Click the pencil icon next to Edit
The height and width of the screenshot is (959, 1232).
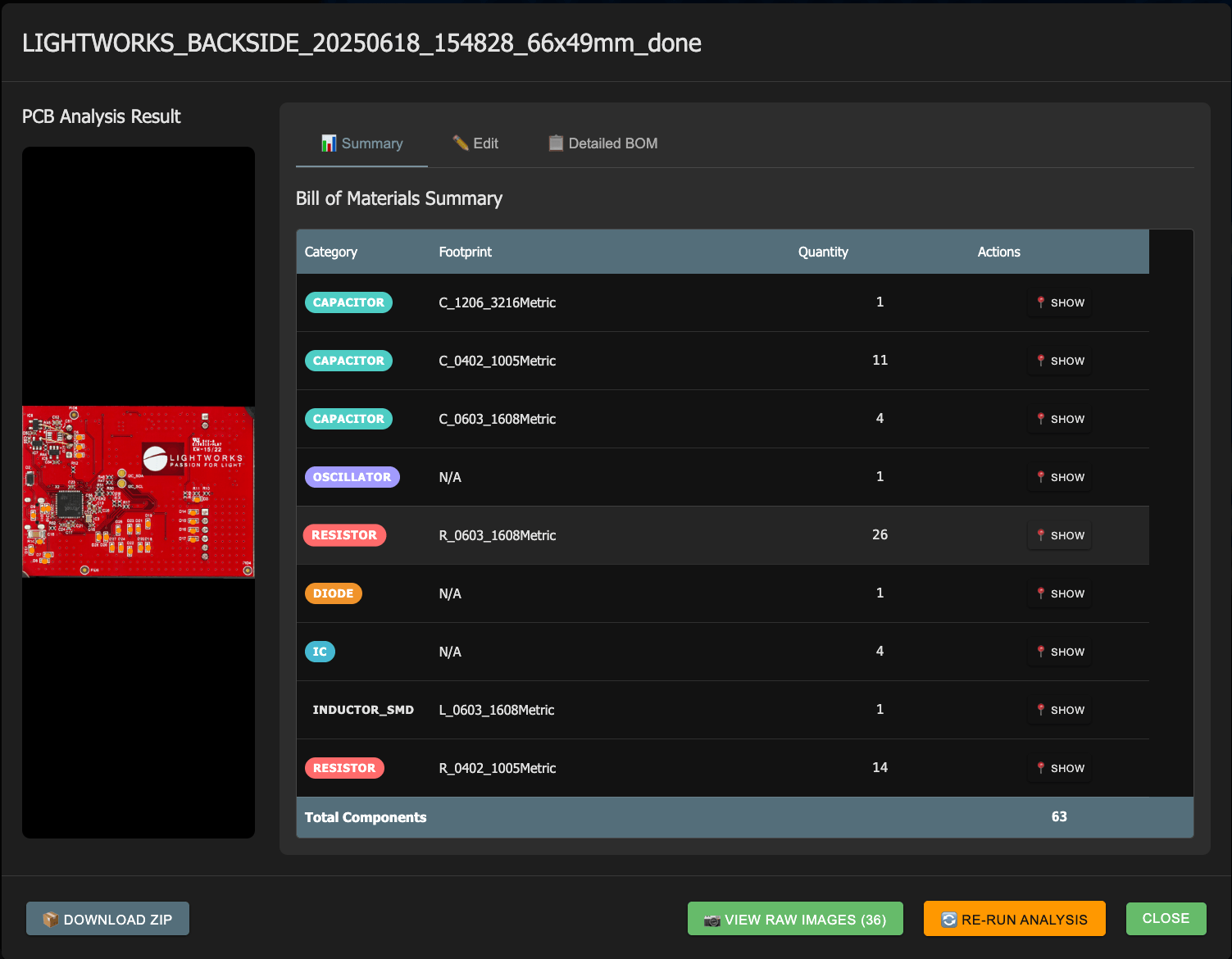pyautogui.click(x=459, y=142)
